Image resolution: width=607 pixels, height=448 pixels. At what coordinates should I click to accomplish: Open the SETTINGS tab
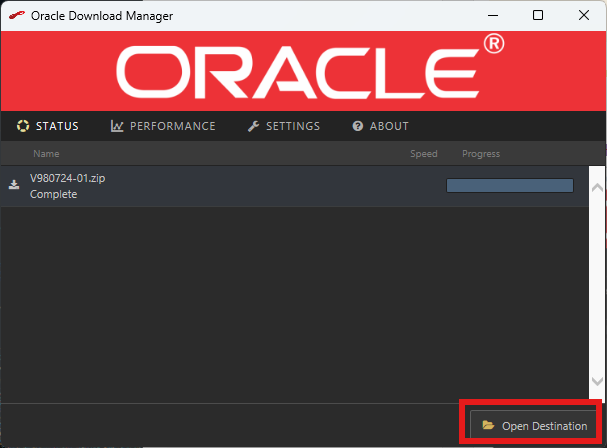pyautogui.click(x=284, y=126)
